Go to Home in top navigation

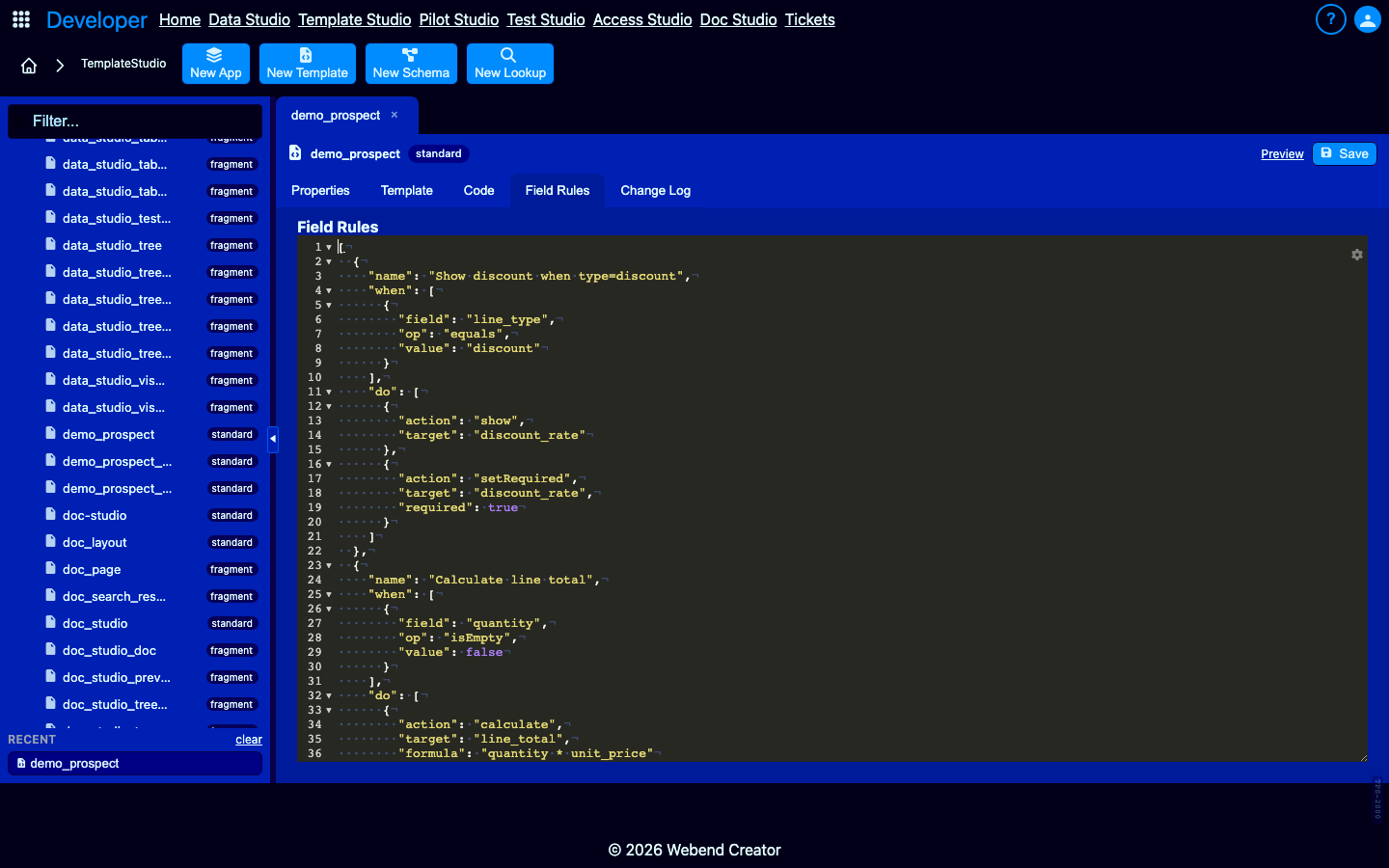coord(179,19)
